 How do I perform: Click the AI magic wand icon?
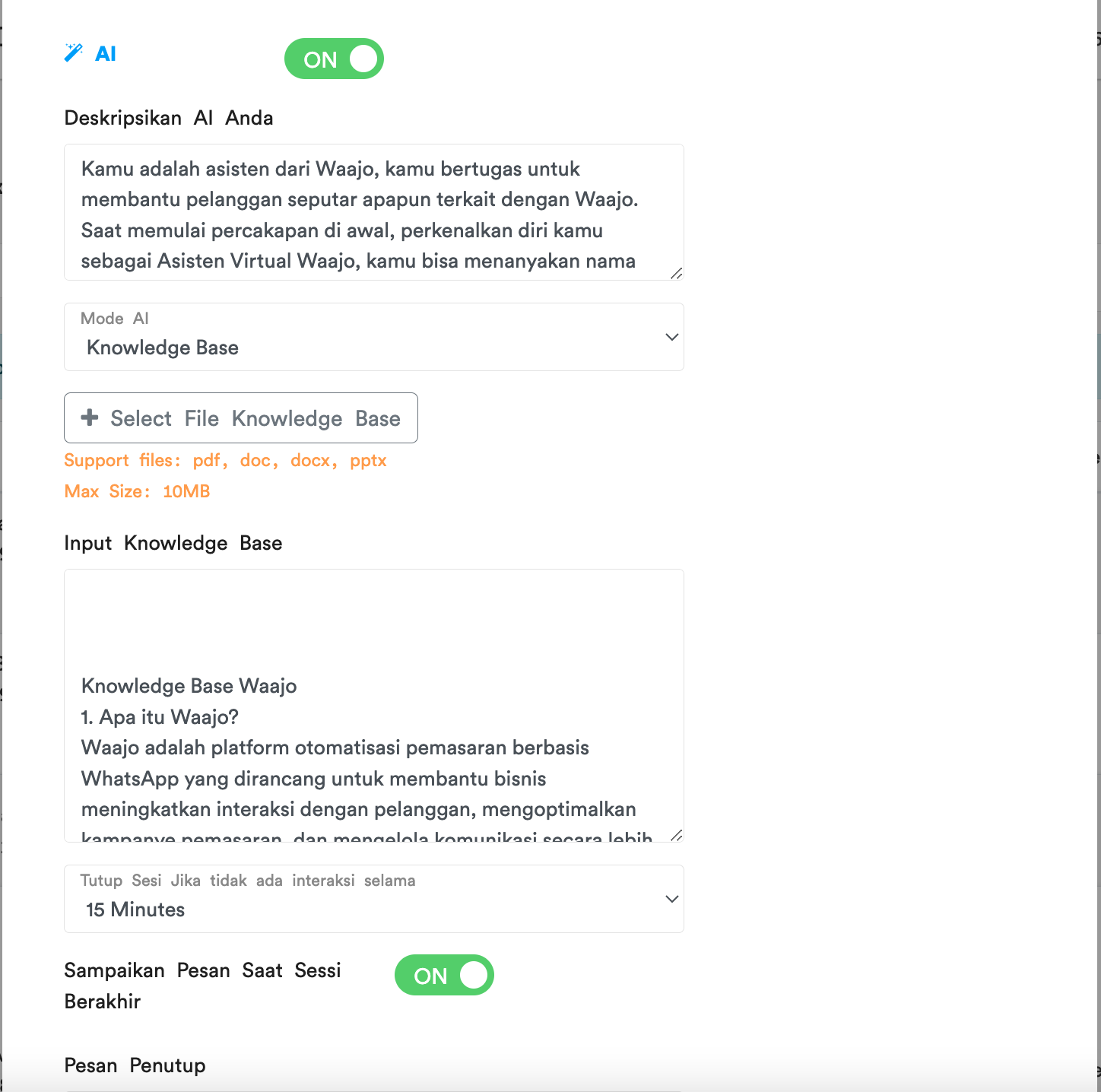(73, 52)
